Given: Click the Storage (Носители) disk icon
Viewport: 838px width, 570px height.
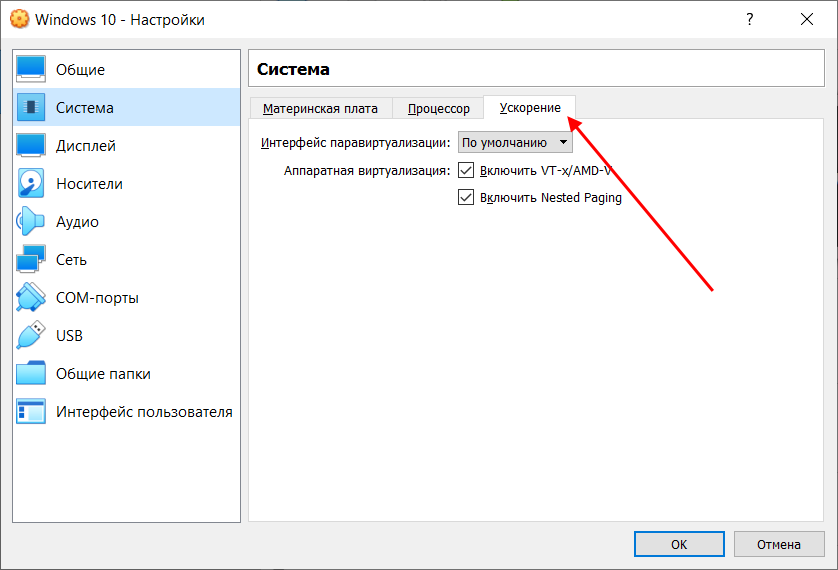Looking at the screenshot, I should pos(31,184).
